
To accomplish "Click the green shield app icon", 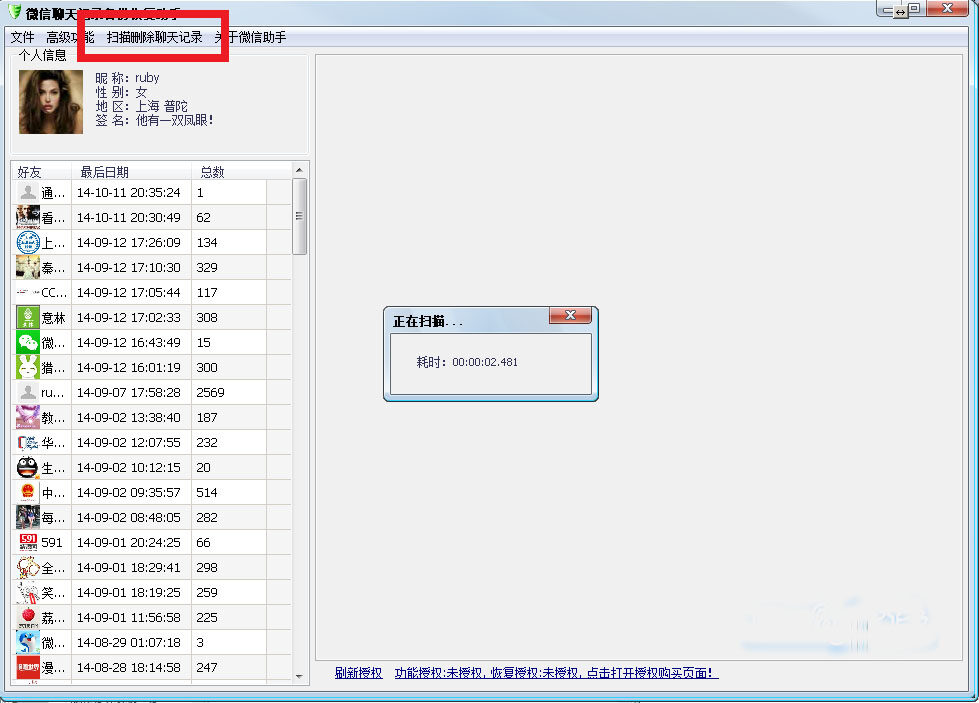I will point(14,12).
